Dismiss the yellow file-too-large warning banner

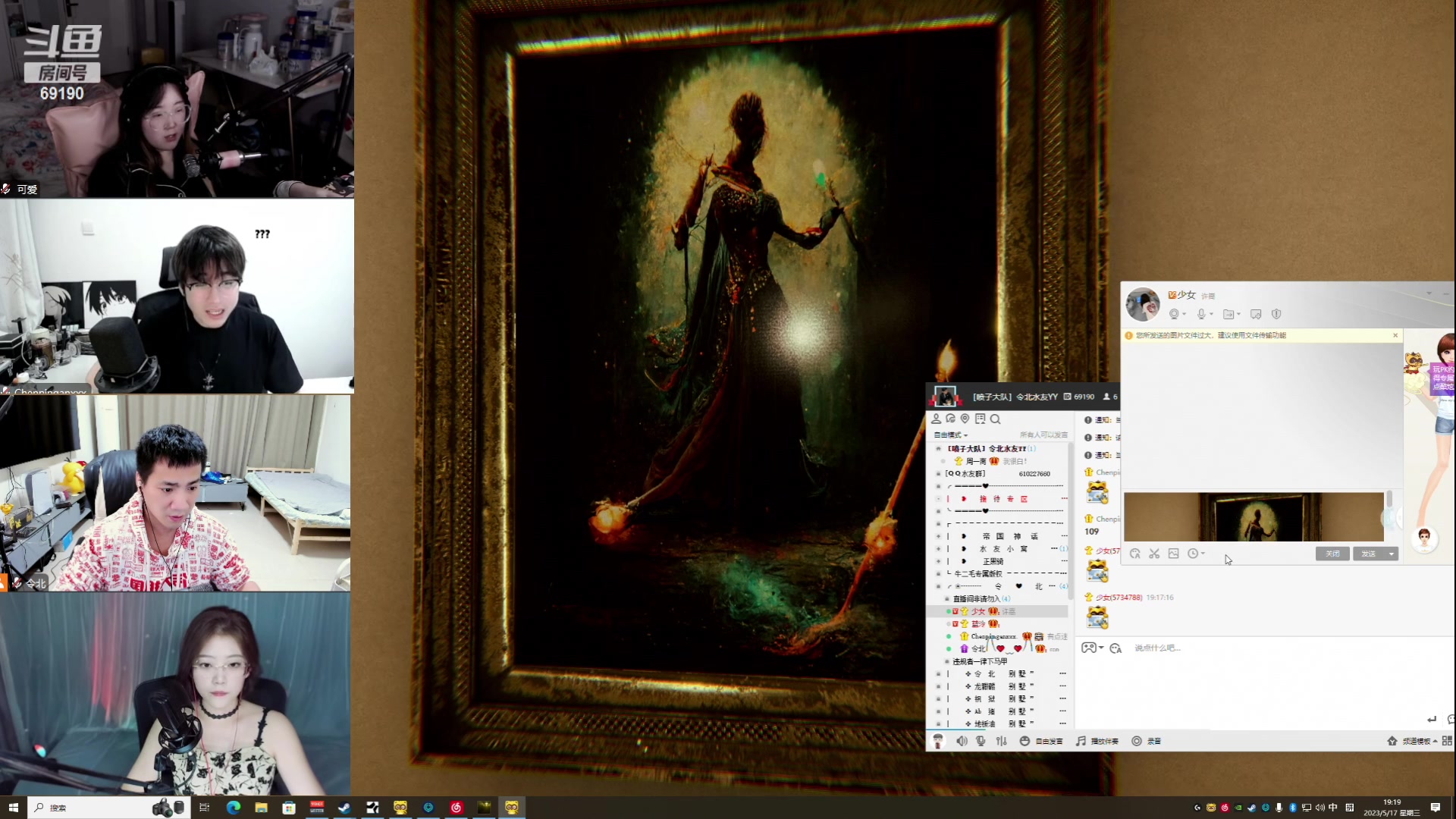1395,335
